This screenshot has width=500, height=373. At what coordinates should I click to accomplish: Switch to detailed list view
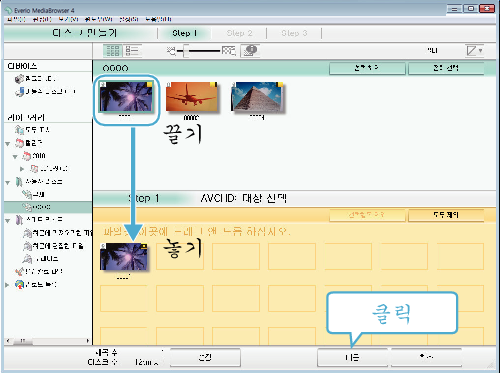tap(132, 51)
